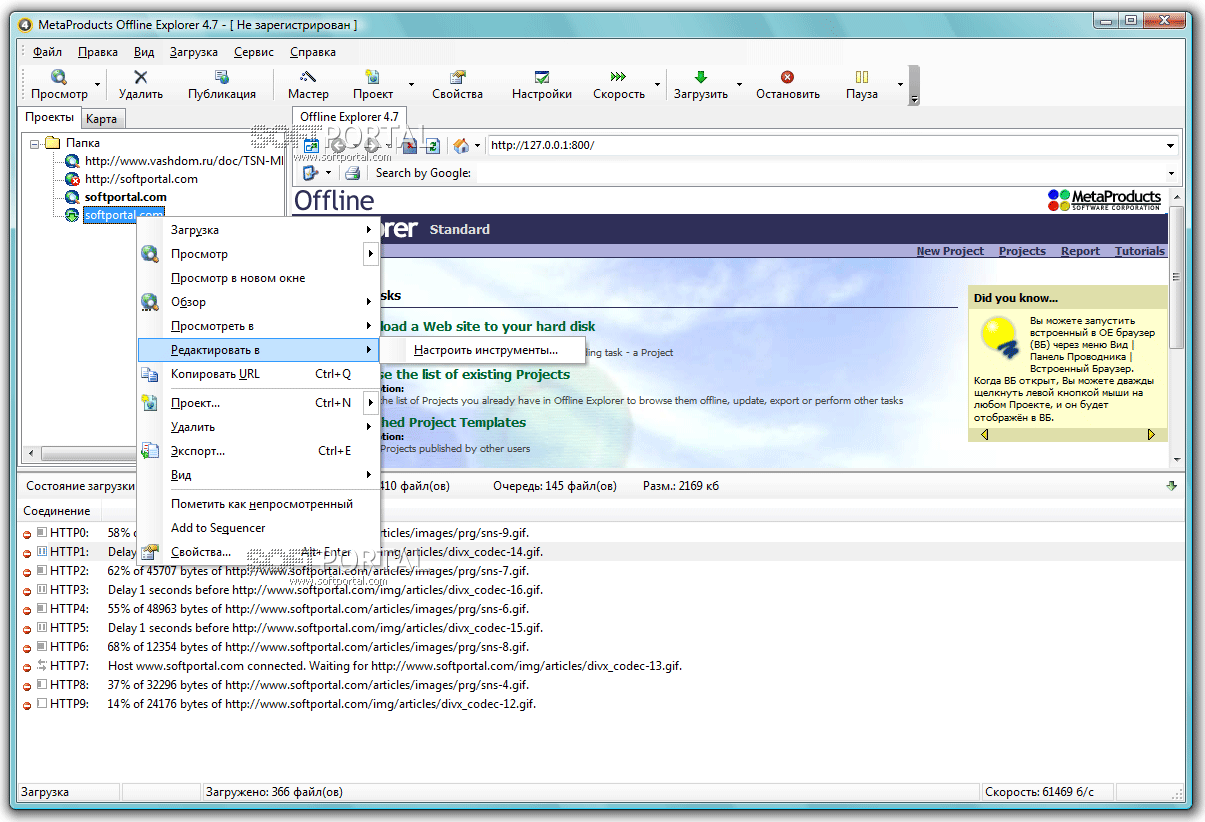1205x822 pixels.
Task: Click the Tutorials link
Action: tap(1140, 251)
